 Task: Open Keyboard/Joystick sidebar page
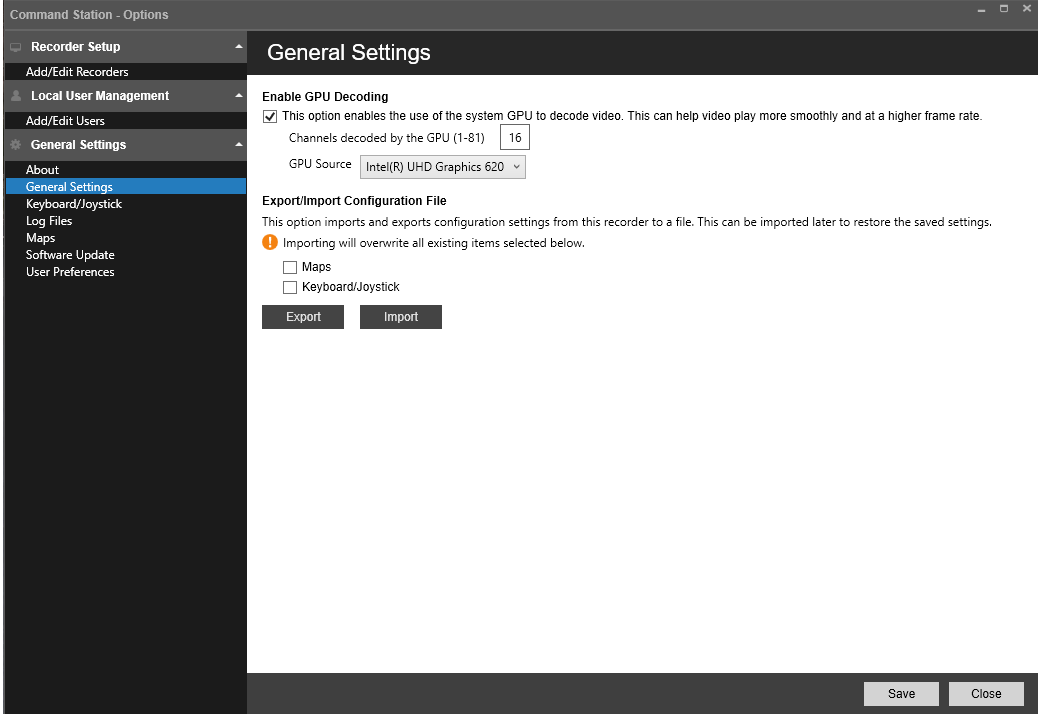[x=73, y=204]
